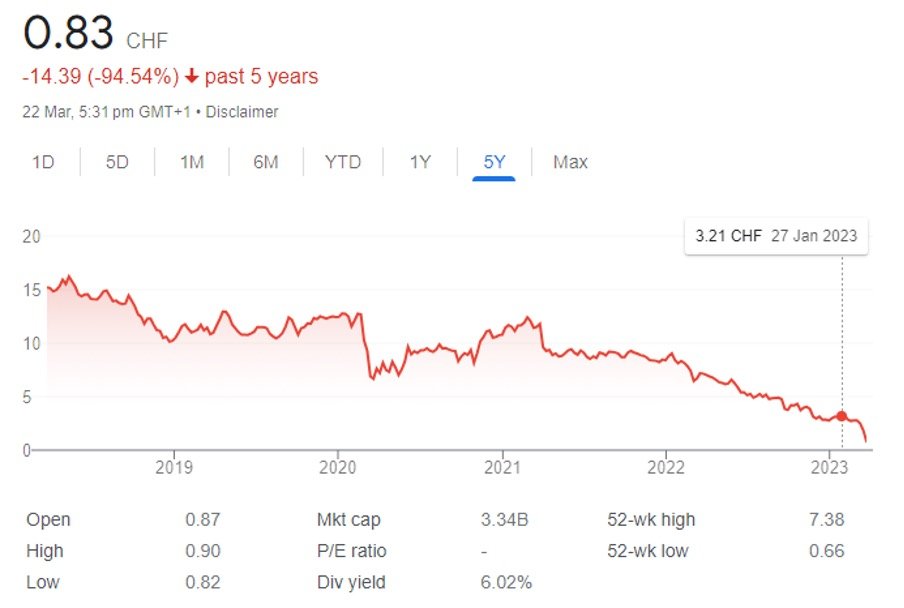Screen dimensions: 904x608
Task: Open the 1M chart range
Action: click(x=192, y=161)
